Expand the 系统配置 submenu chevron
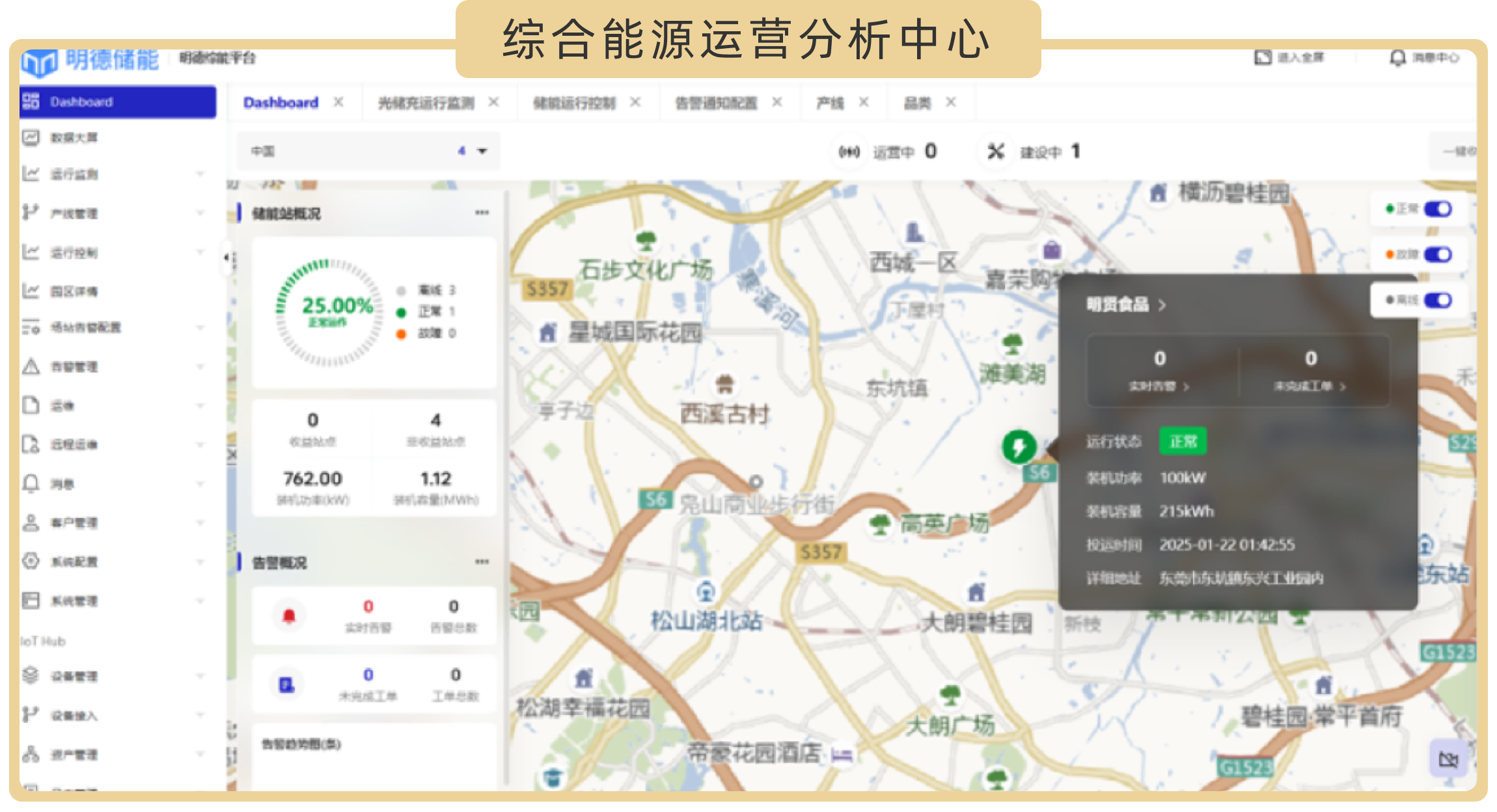Screen dimensions: 1497x812 [x=200, y=561]
